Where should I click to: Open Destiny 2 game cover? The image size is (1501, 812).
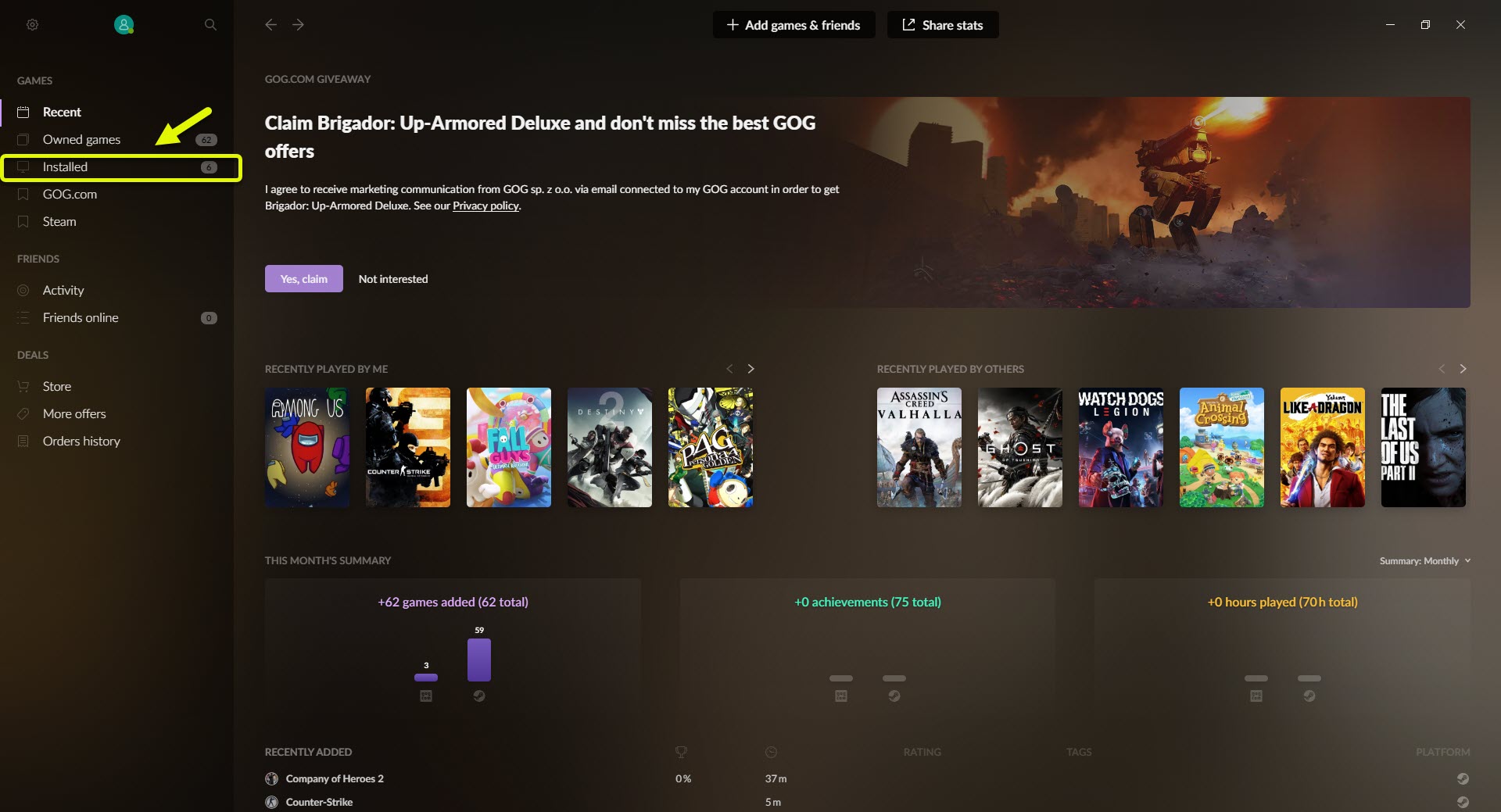(610, 447)
